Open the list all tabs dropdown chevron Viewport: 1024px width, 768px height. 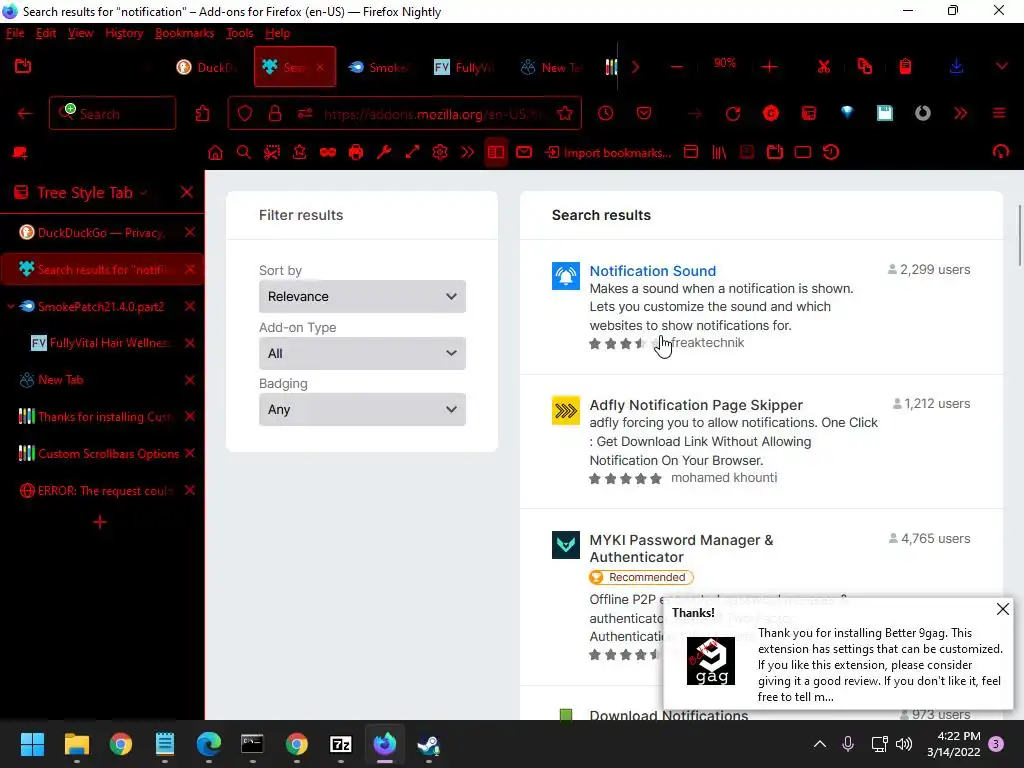(x=1002, y=66)
